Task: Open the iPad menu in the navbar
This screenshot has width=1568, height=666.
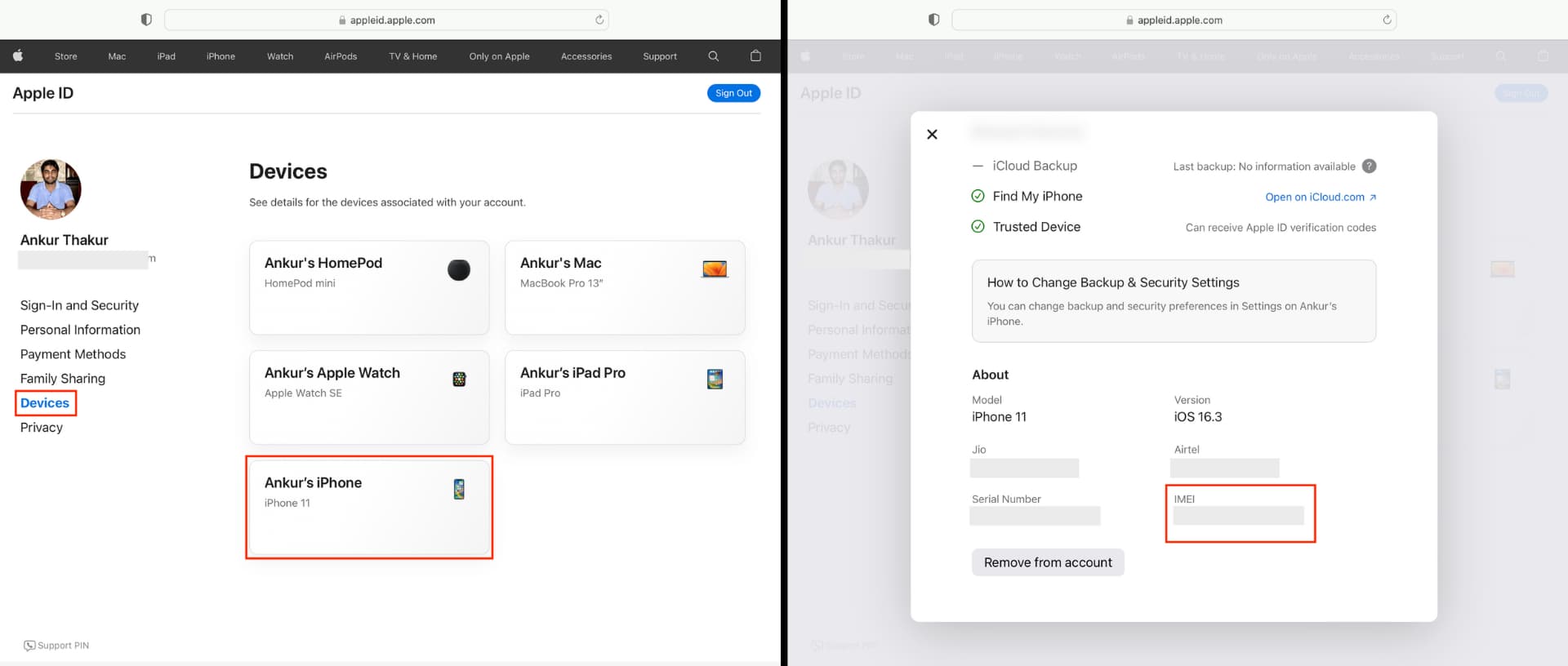Action: 167,56
